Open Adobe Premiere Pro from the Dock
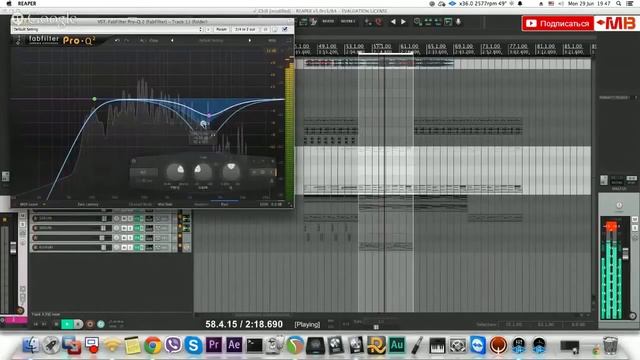Image resolution: width=640 pixels, height=360 pixels. [x=213, y=345]
